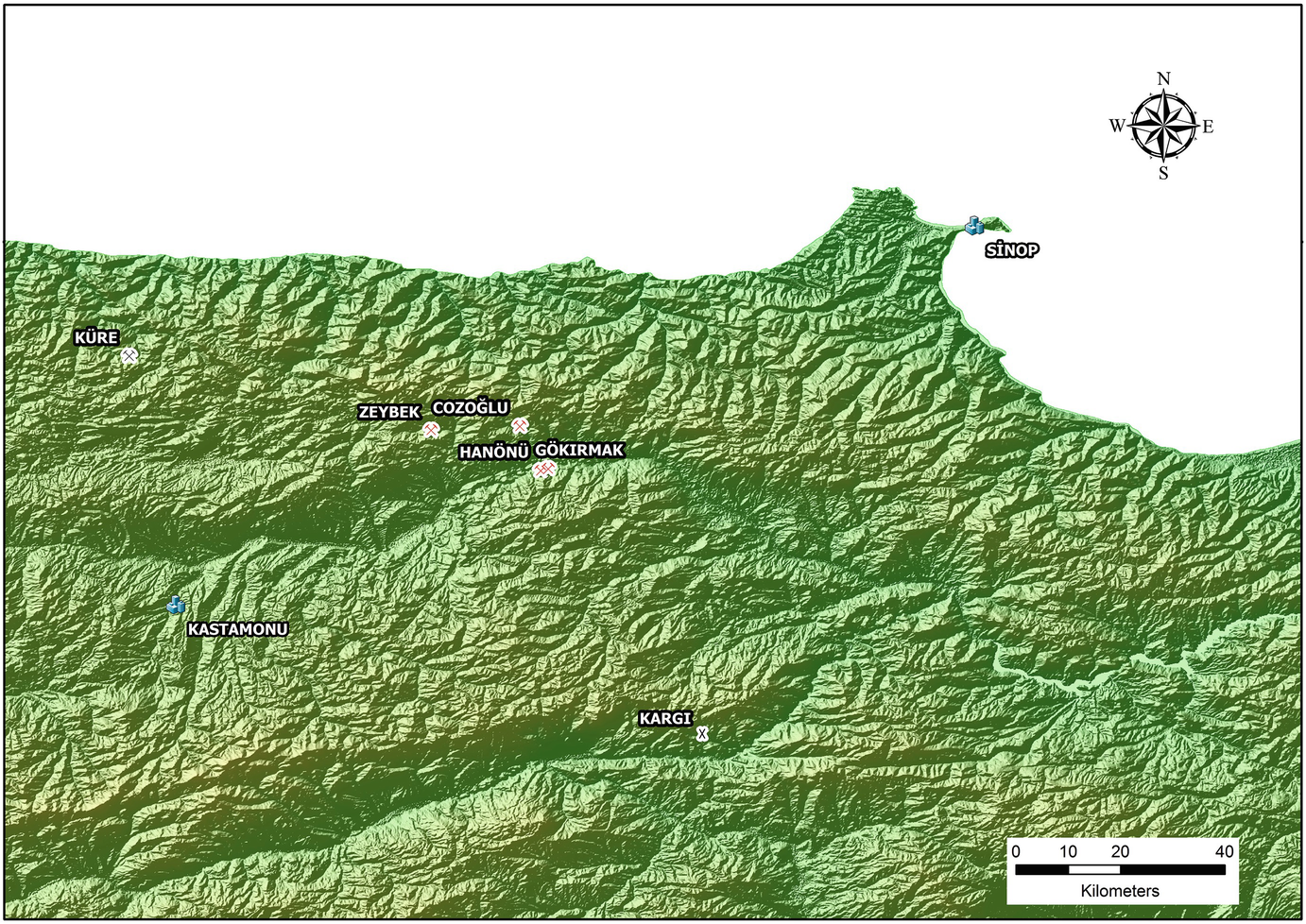1306x924 pixels.
Task: Click the 10 value on scale bar
Action: [1068, 851]
